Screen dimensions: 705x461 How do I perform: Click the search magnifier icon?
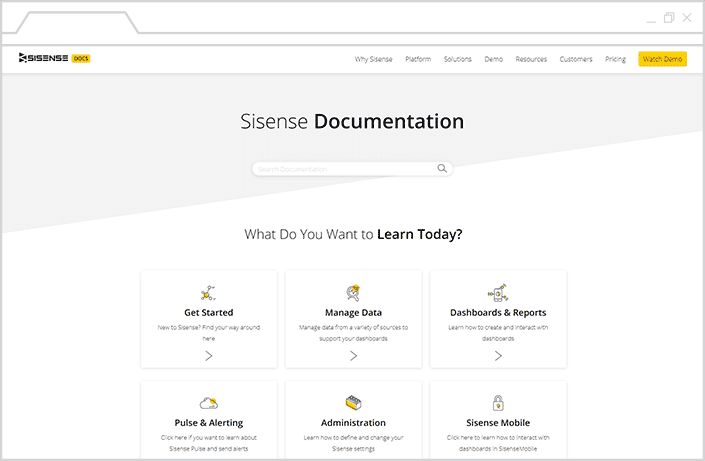442,168
